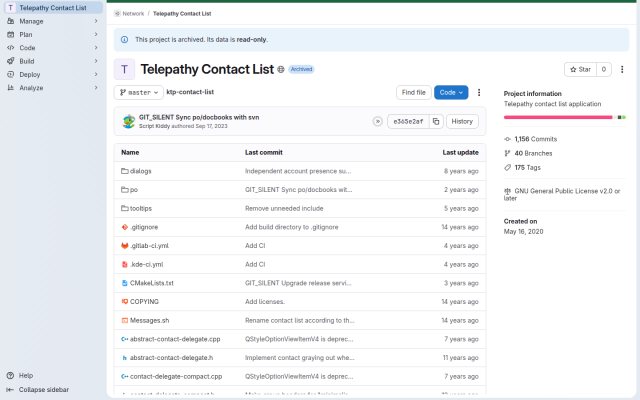This screenshot has width=640, height=400.
Task: Click the Archived badge
Action: click(301, 69)
